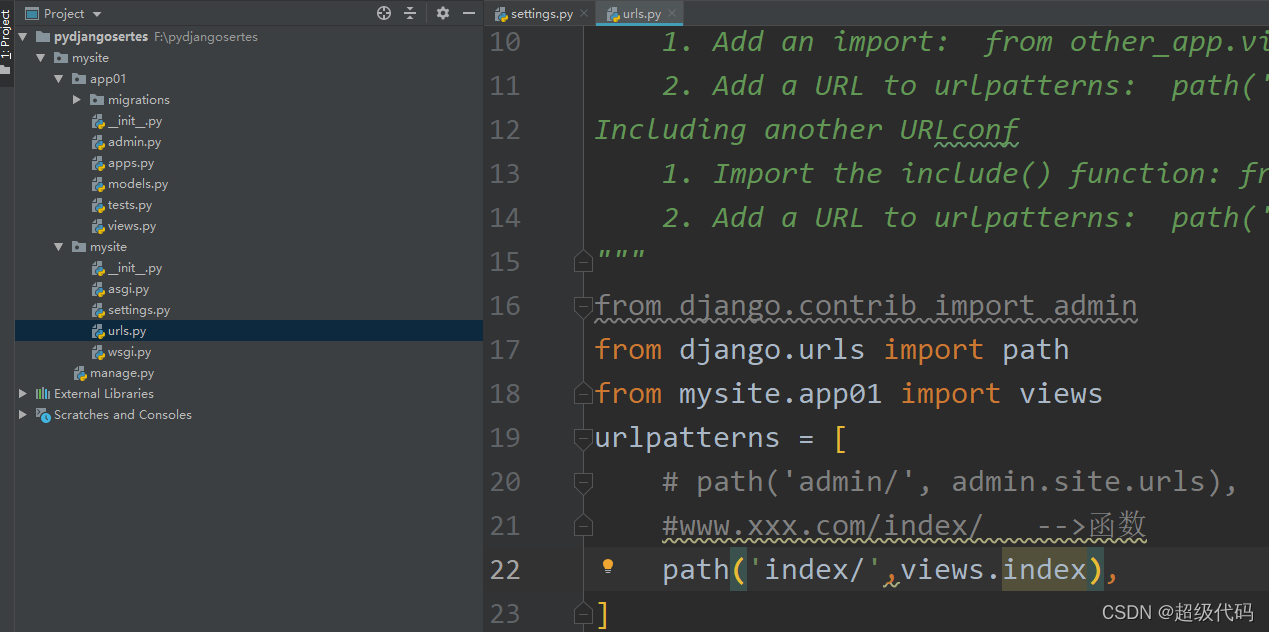Select the app01 folder
This screenshot has height=632, width=1269.
coord(108,79)
